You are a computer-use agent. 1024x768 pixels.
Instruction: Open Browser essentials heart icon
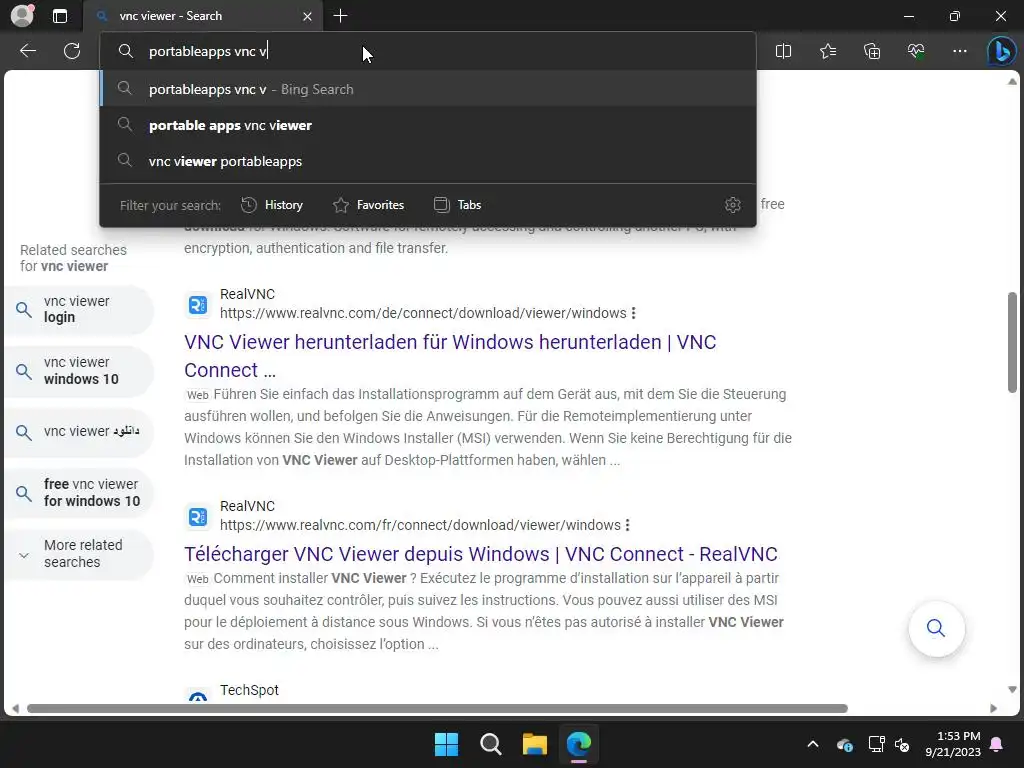(916, 51)
